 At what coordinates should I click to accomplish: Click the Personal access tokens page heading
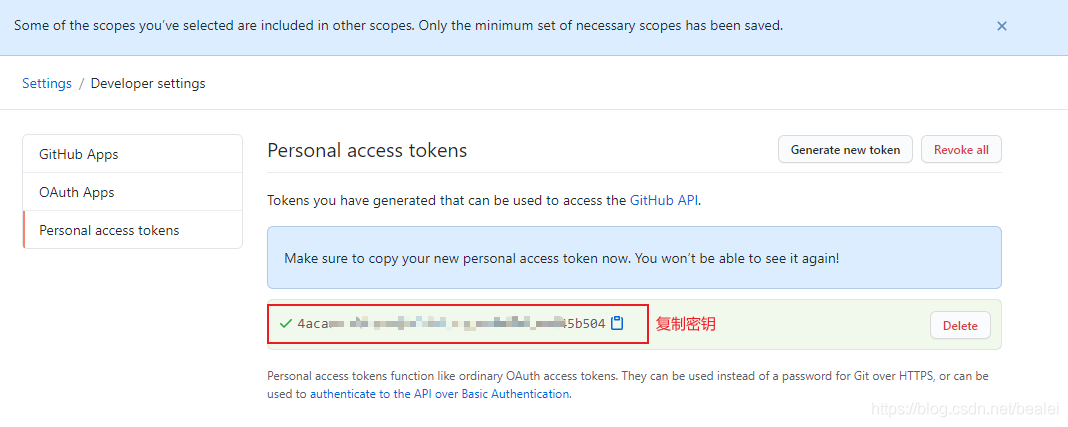click(367, 151)
